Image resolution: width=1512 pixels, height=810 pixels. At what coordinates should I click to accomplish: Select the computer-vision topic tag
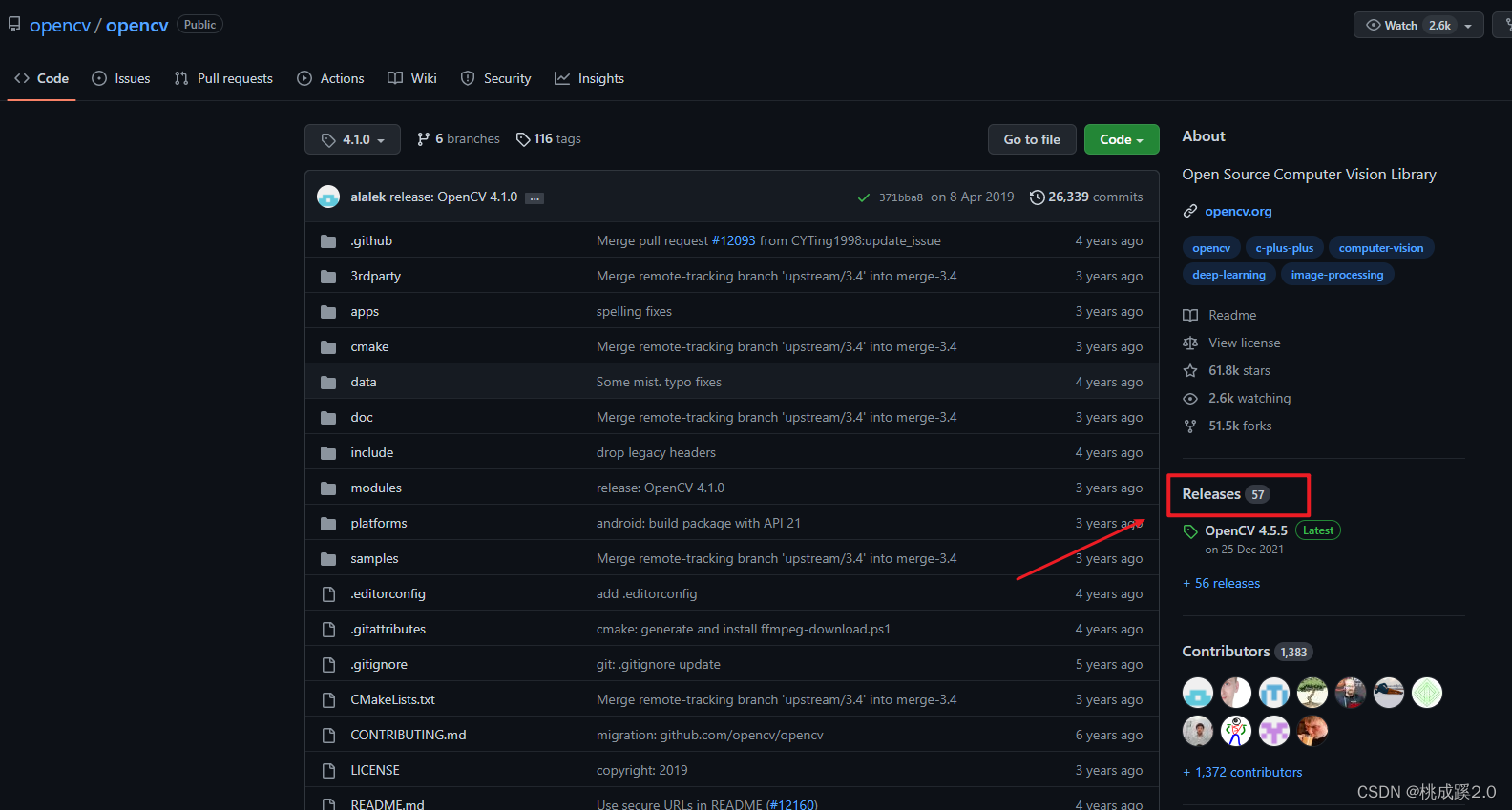coord(1380,248)
